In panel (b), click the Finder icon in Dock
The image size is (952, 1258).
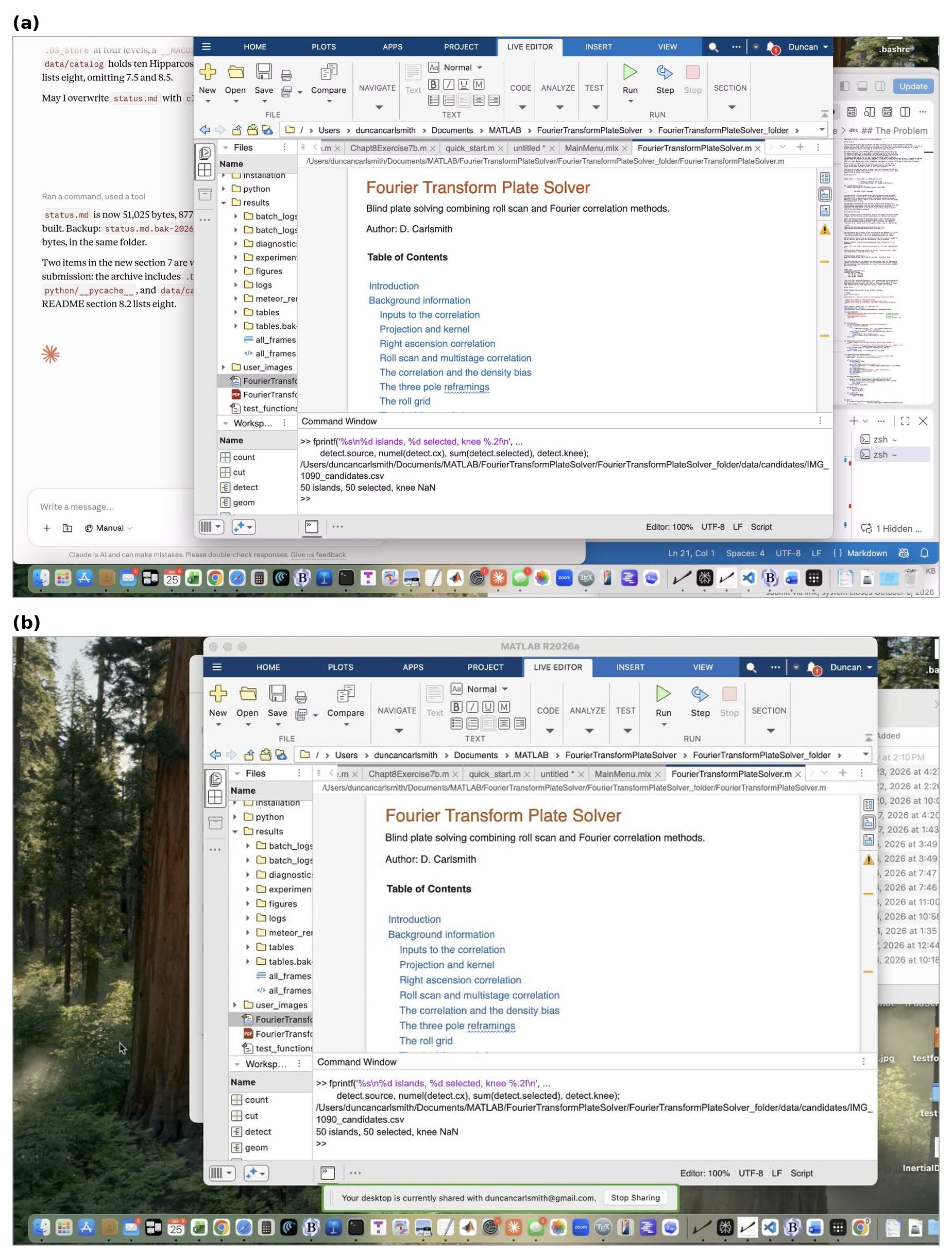pyautogui.click(x=42, y=1228)
